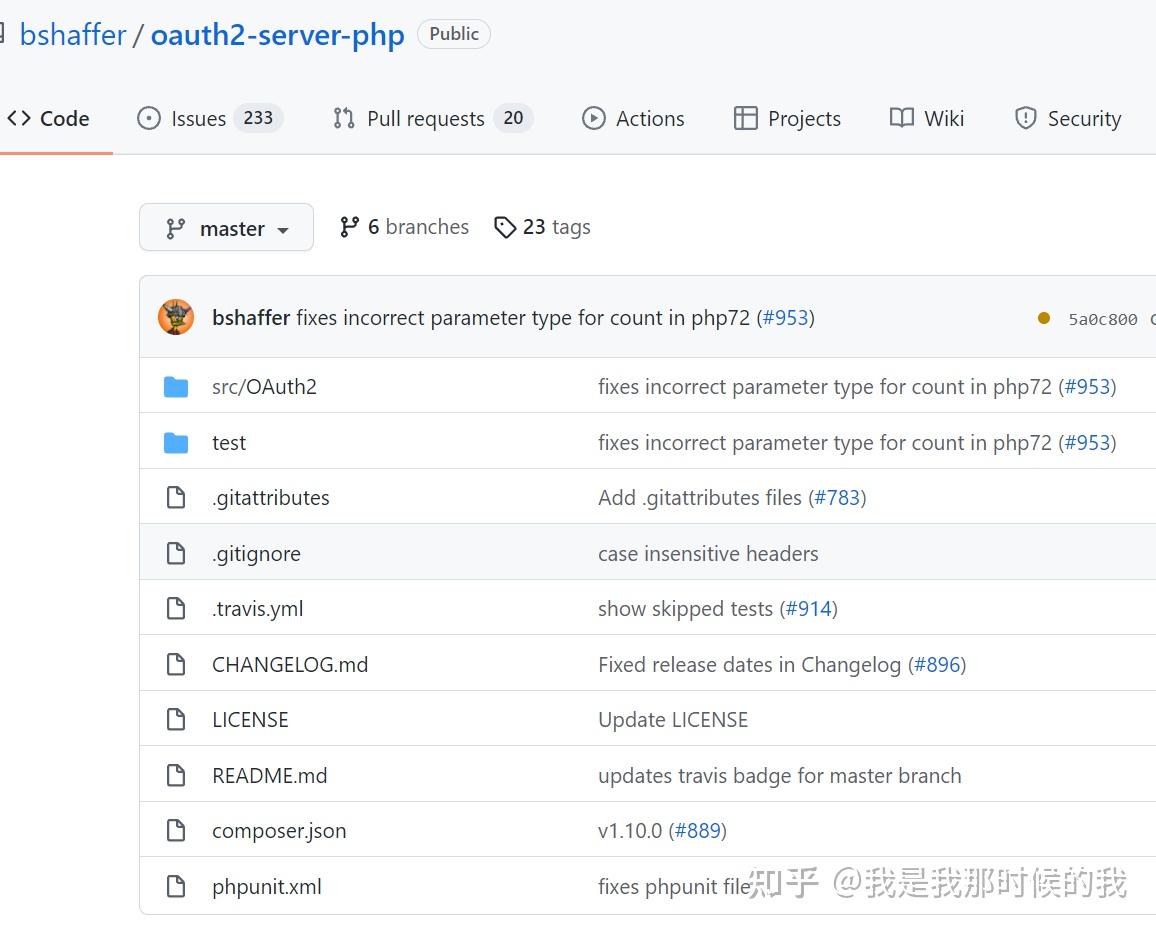
Task: Select the Pull requests icon
Action: (x=343, y=118)
